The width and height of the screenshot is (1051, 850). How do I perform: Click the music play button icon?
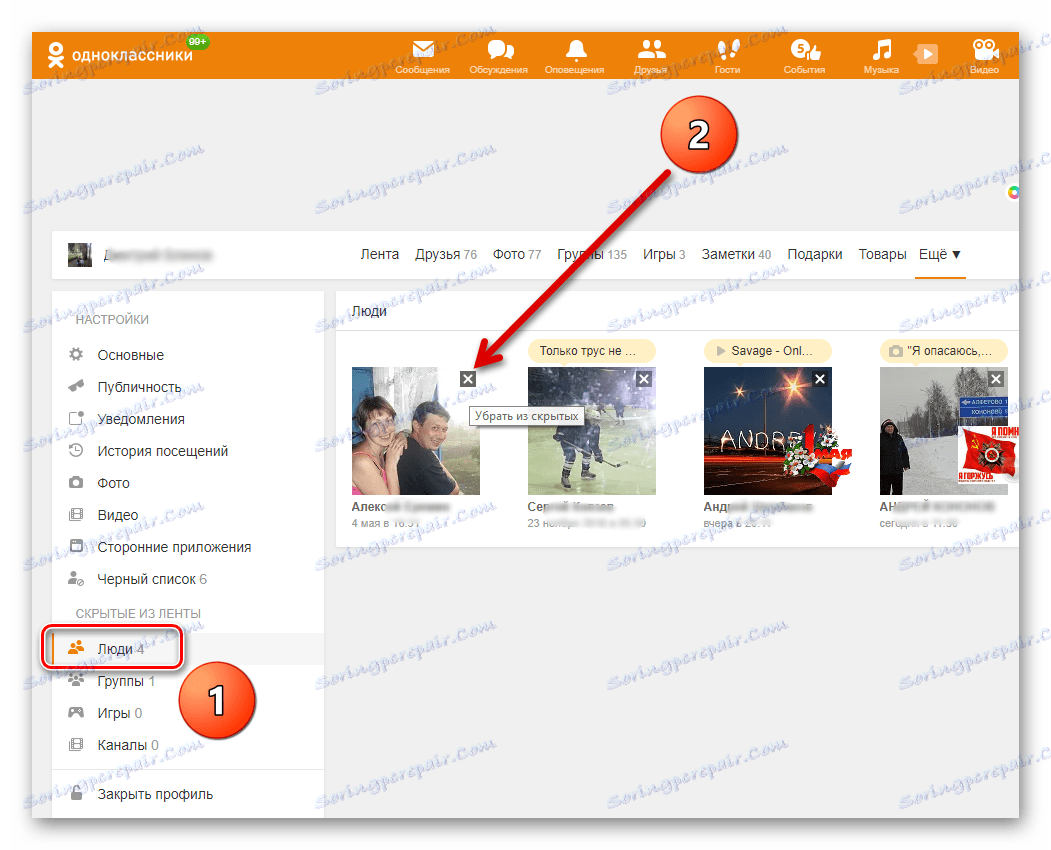(926, 54)
